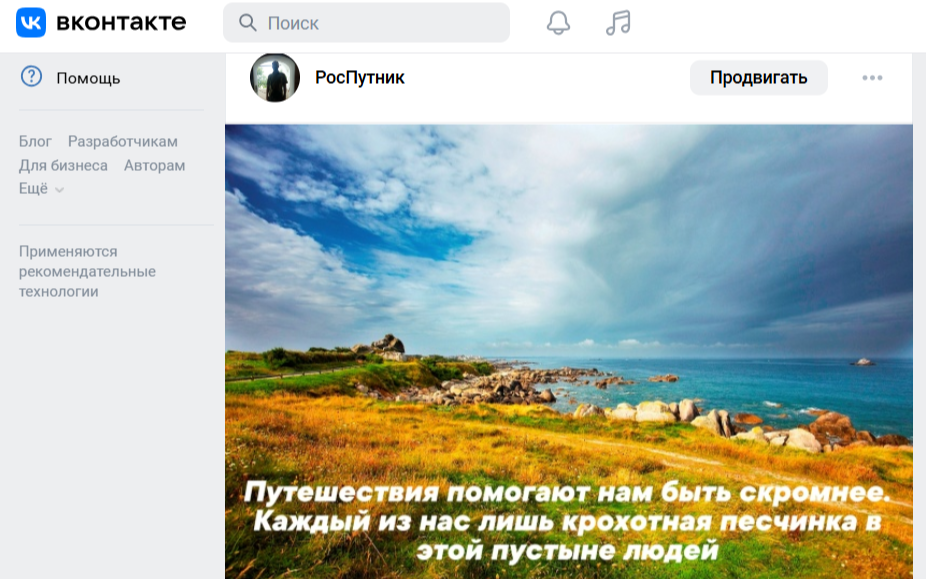The height and width of the screenshot is (579, 926).
Task: Open the Разработчикам link
Action: click(122, 141)
